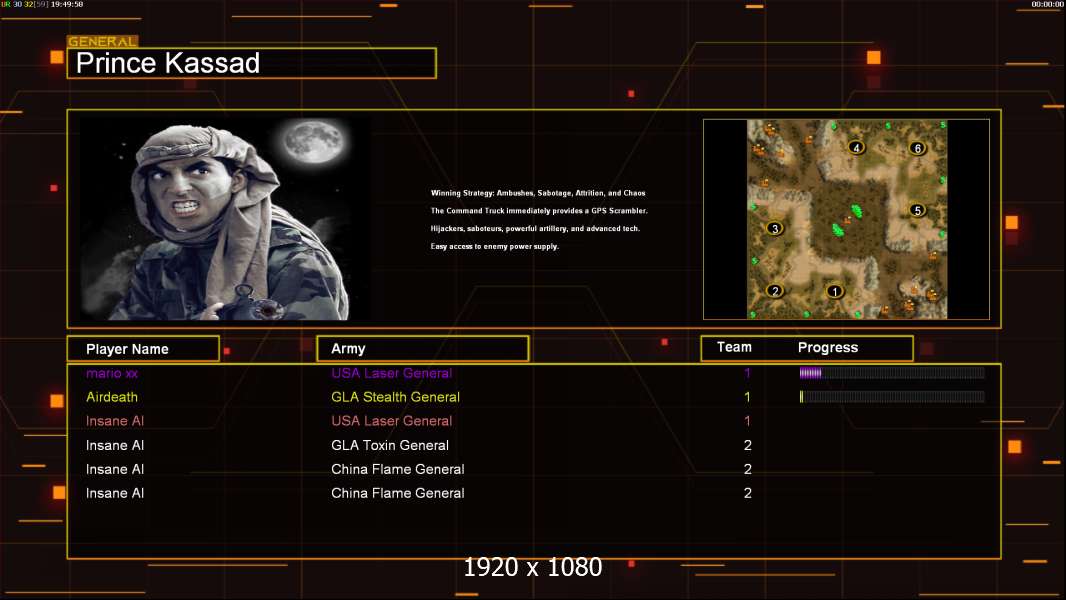Click the Army column header

pyautogui.click(x=422, y=349)
